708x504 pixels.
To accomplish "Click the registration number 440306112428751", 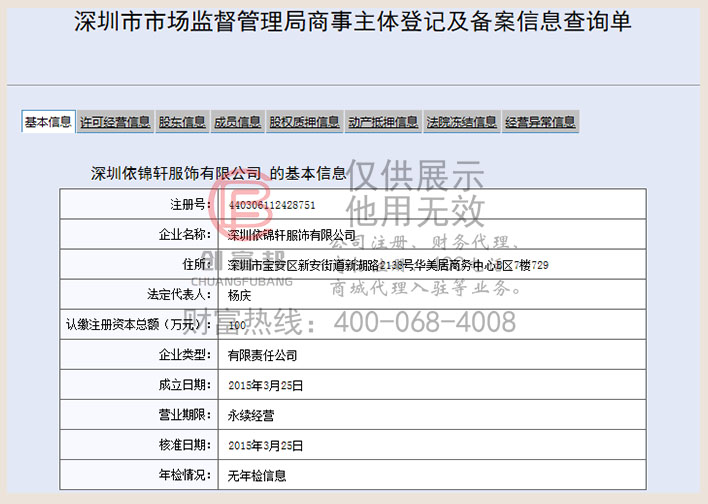I will pyautogui.click(x=272, y=205).
